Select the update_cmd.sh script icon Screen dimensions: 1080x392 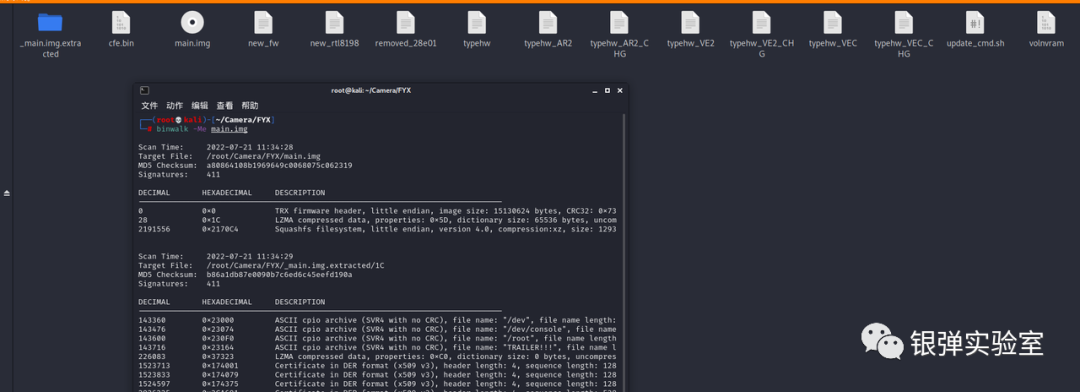pos(975,23)
